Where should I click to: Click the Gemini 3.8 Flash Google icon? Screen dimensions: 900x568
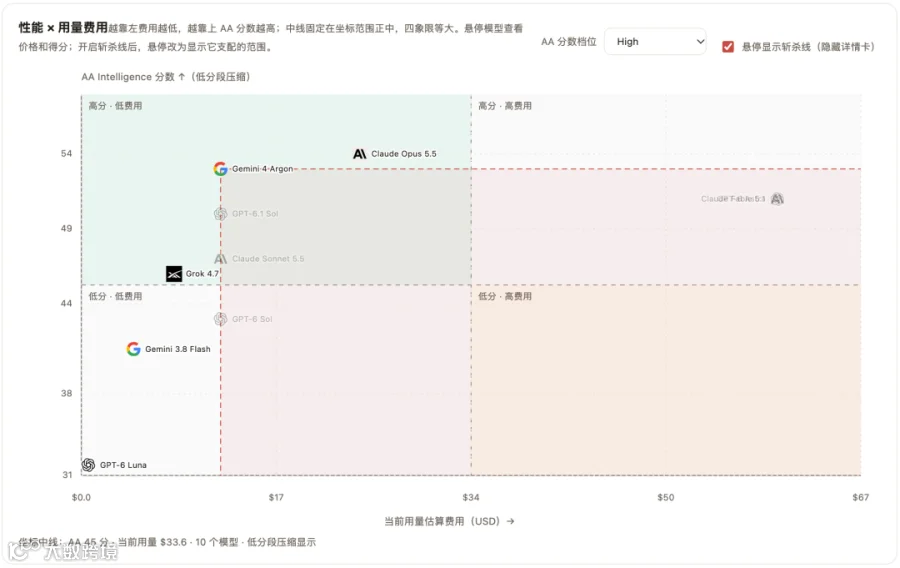pos(134,349)
